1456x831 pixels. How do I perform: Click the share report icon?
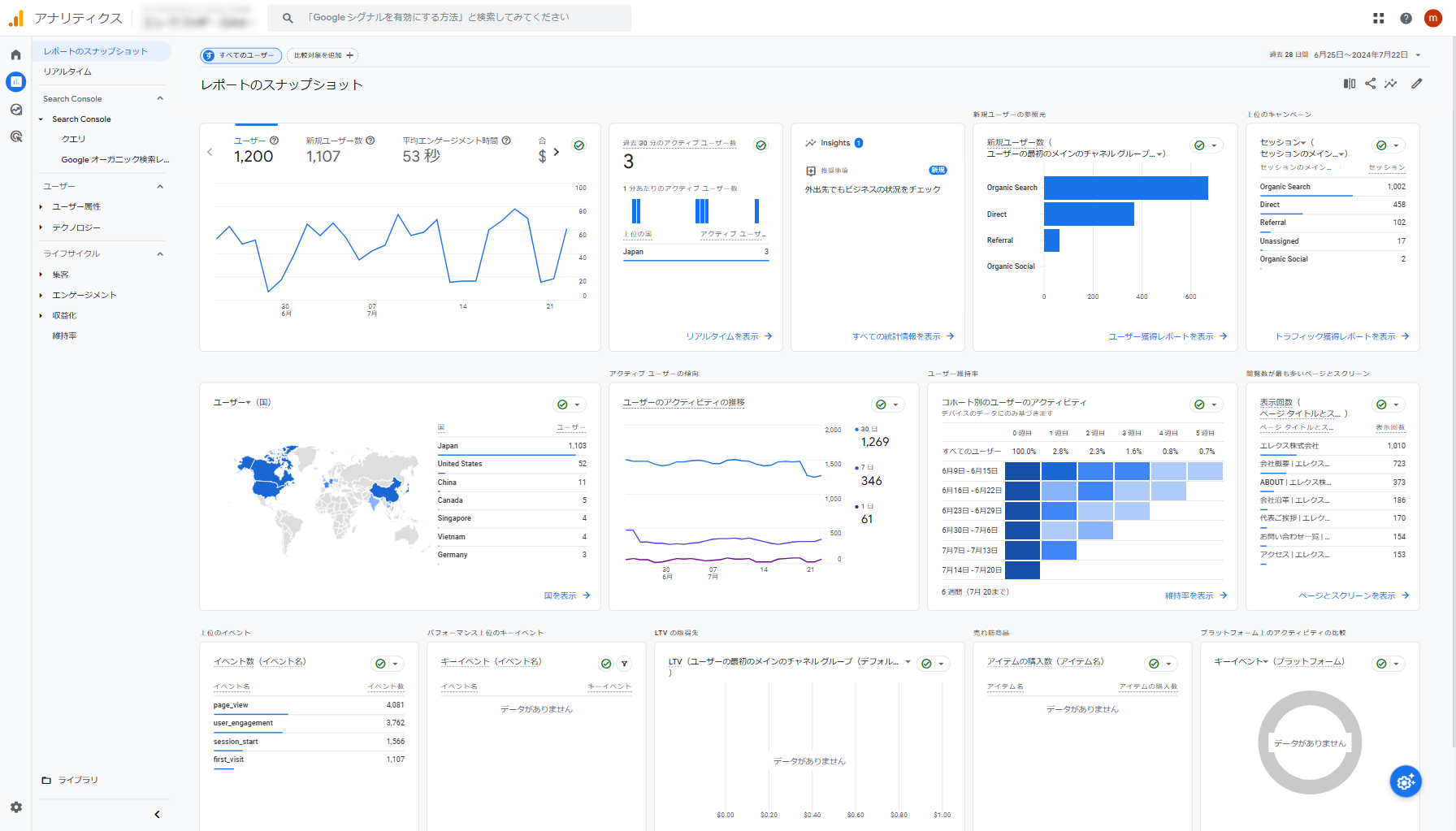pyautogui.click(x=1371, y=84)
